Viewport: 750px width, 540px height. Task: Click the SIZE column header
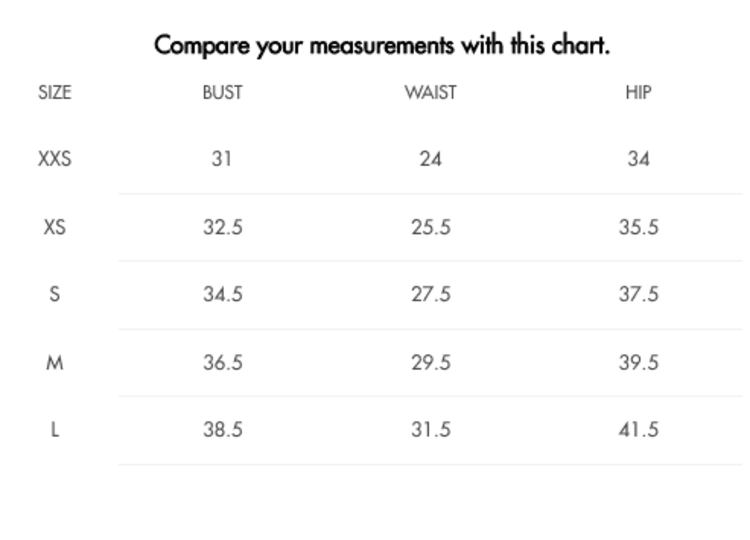(x=55, y=93)
